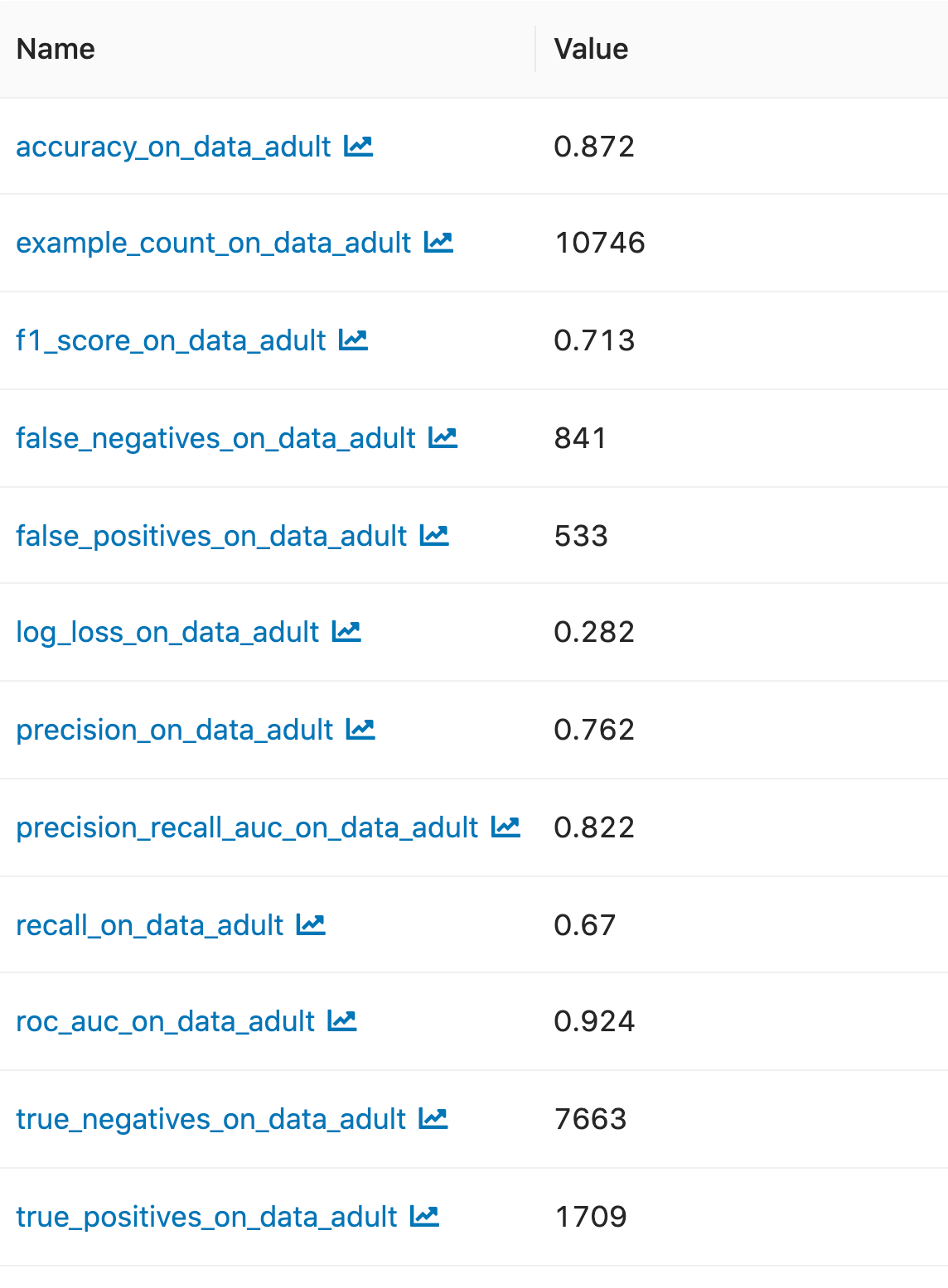Image resolution: width=948 pixels, height=1288 pixels.
Task: Click the recall_on_data_adult chart icon
Action: coord(312,925)
